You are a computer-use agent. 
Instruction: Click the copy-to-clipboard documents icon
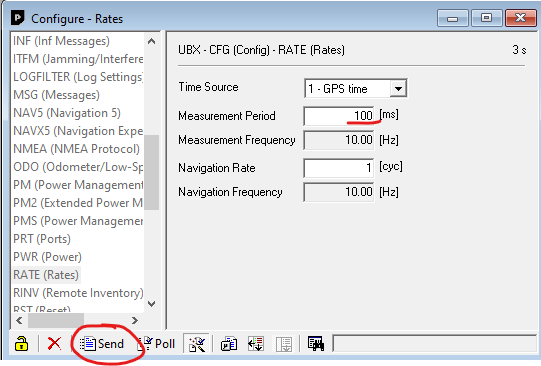tap(229, 344)
